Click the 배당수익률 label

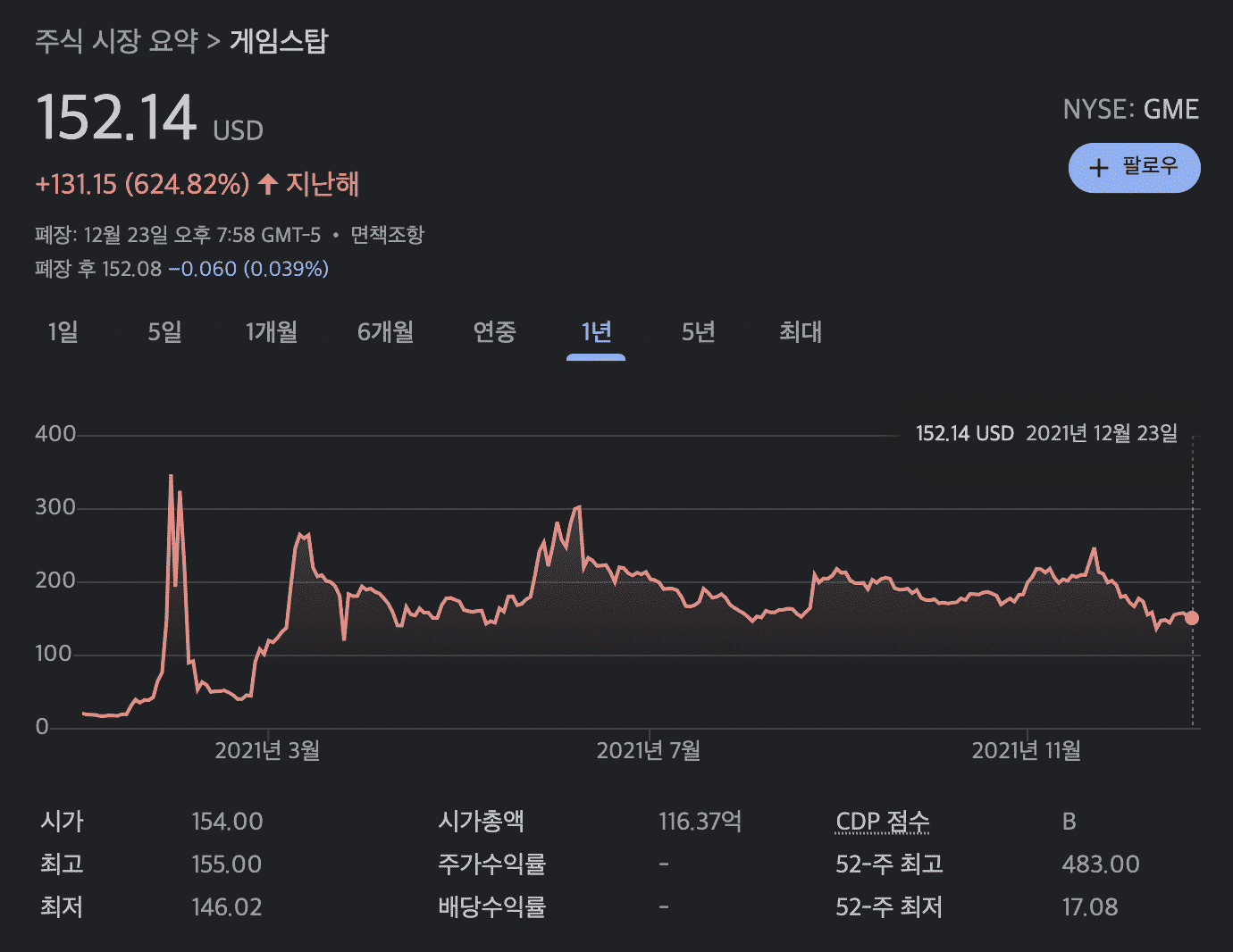pos(492,907)
